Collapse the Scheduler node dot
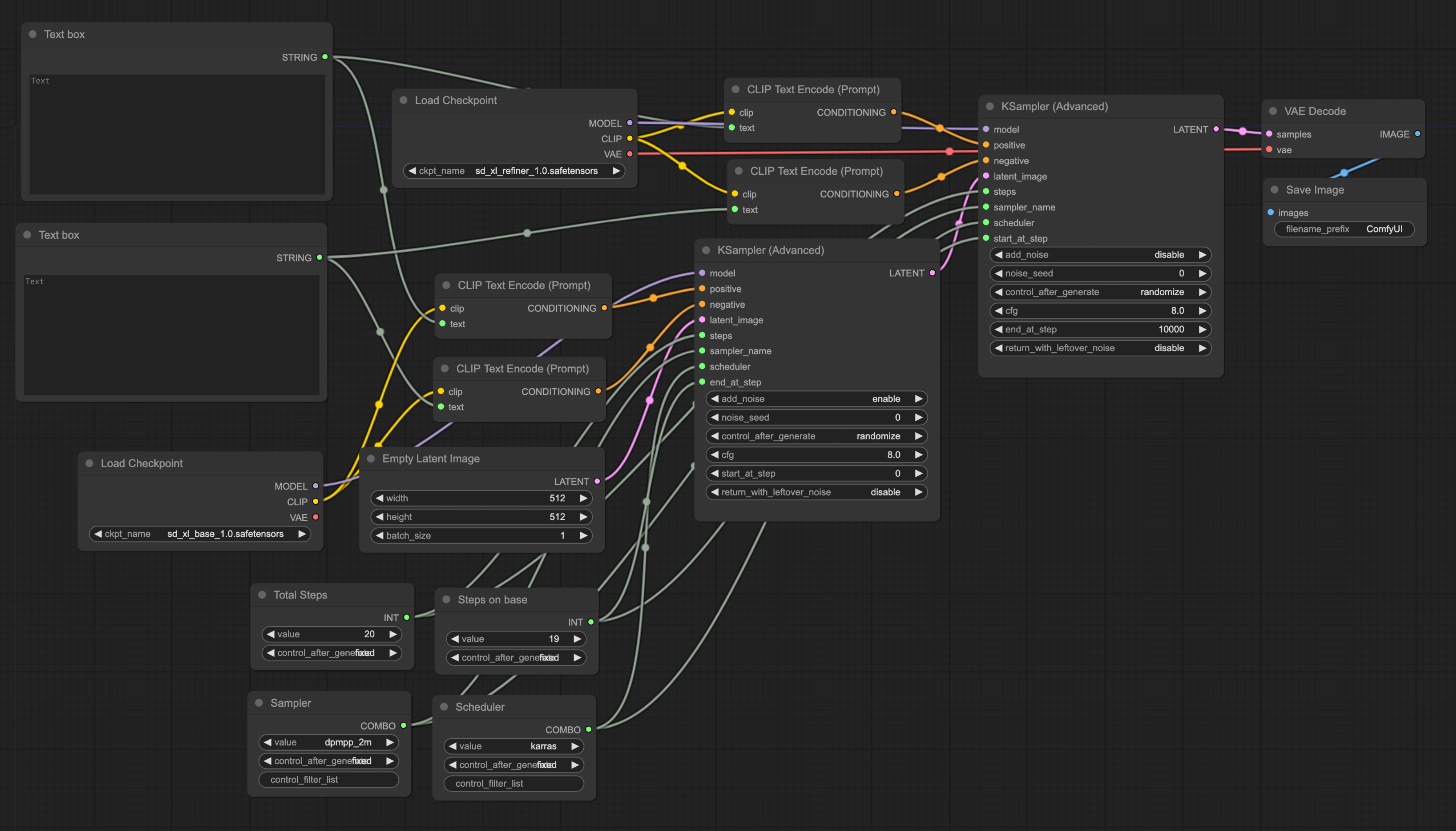 pos(444,707)
